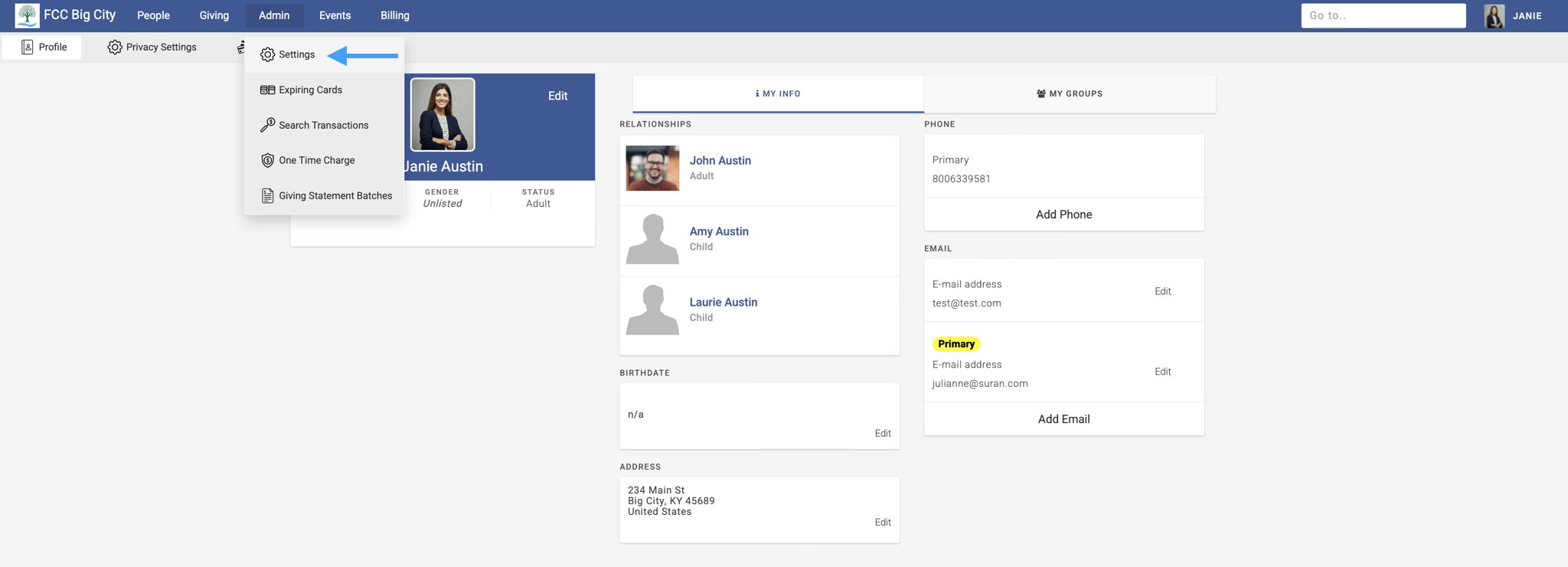Switch to the My Groups tab
Viewport: 1568px width, 567px height.
pos(1069,93)
